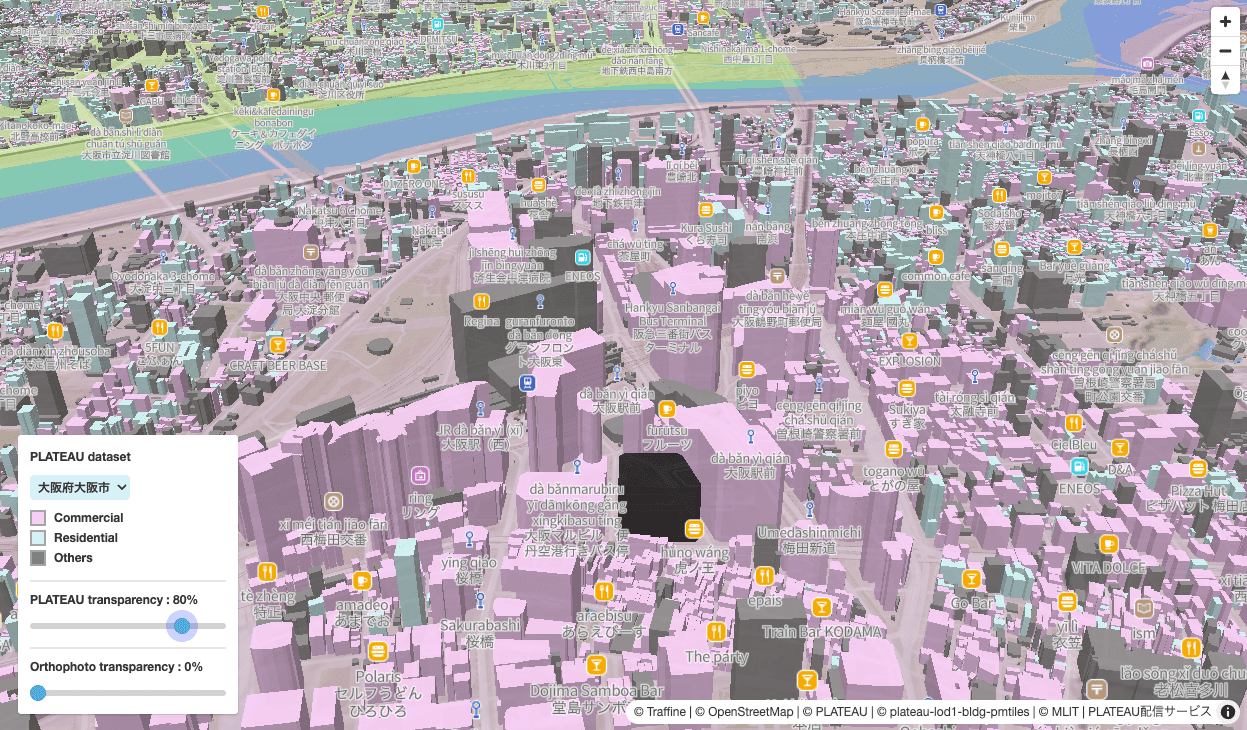Select the furutsu cafe icon
This screenshot has height=730, width=1247.
coord(667,408)
